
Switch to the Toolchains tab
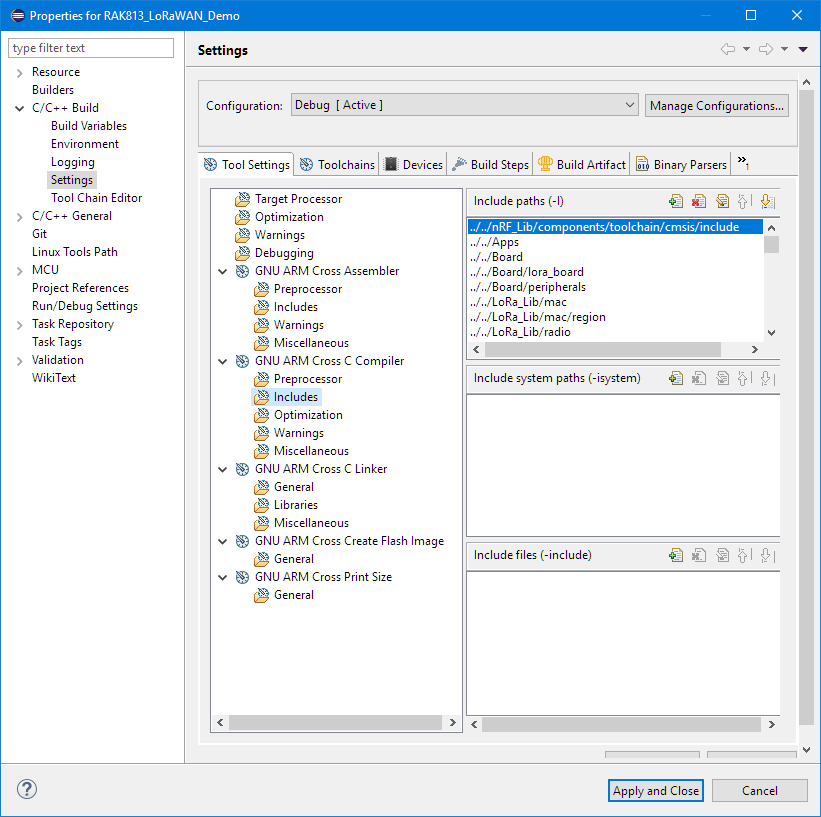[x=338, y=165]
